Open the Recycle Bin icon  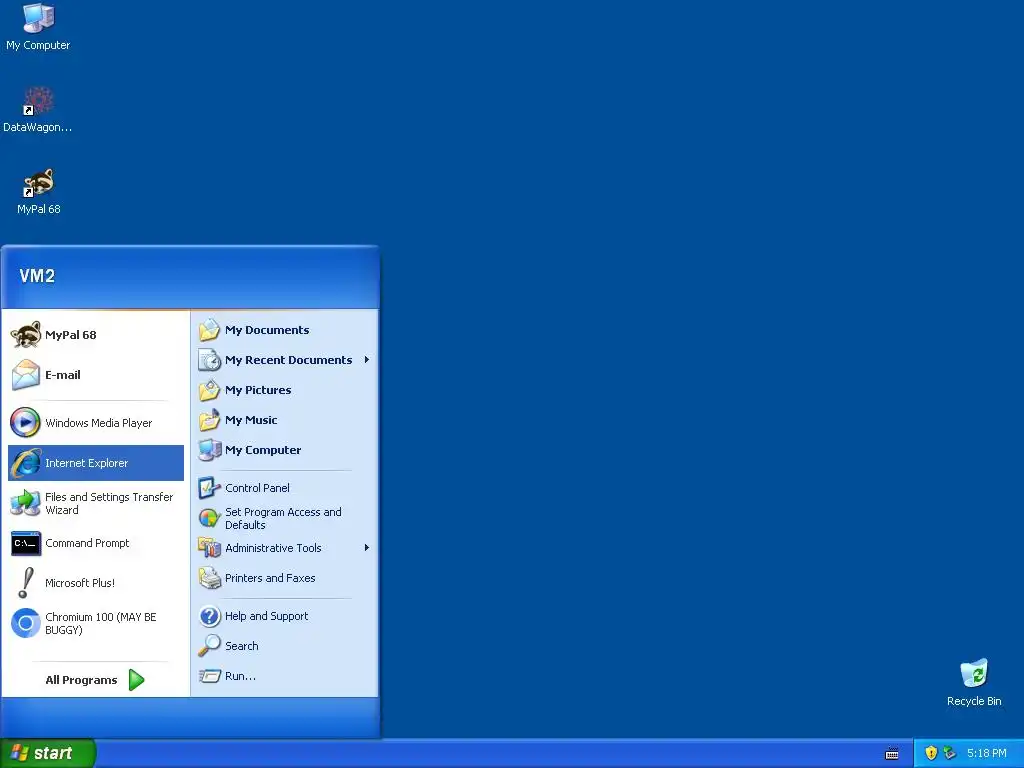(x=974, y=673)
